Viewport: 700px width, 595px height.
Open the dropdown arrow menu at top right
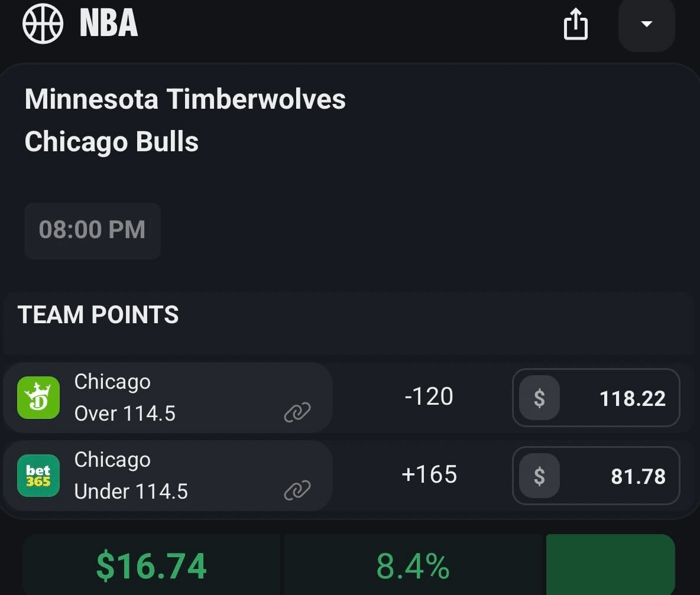click(646, 24)
